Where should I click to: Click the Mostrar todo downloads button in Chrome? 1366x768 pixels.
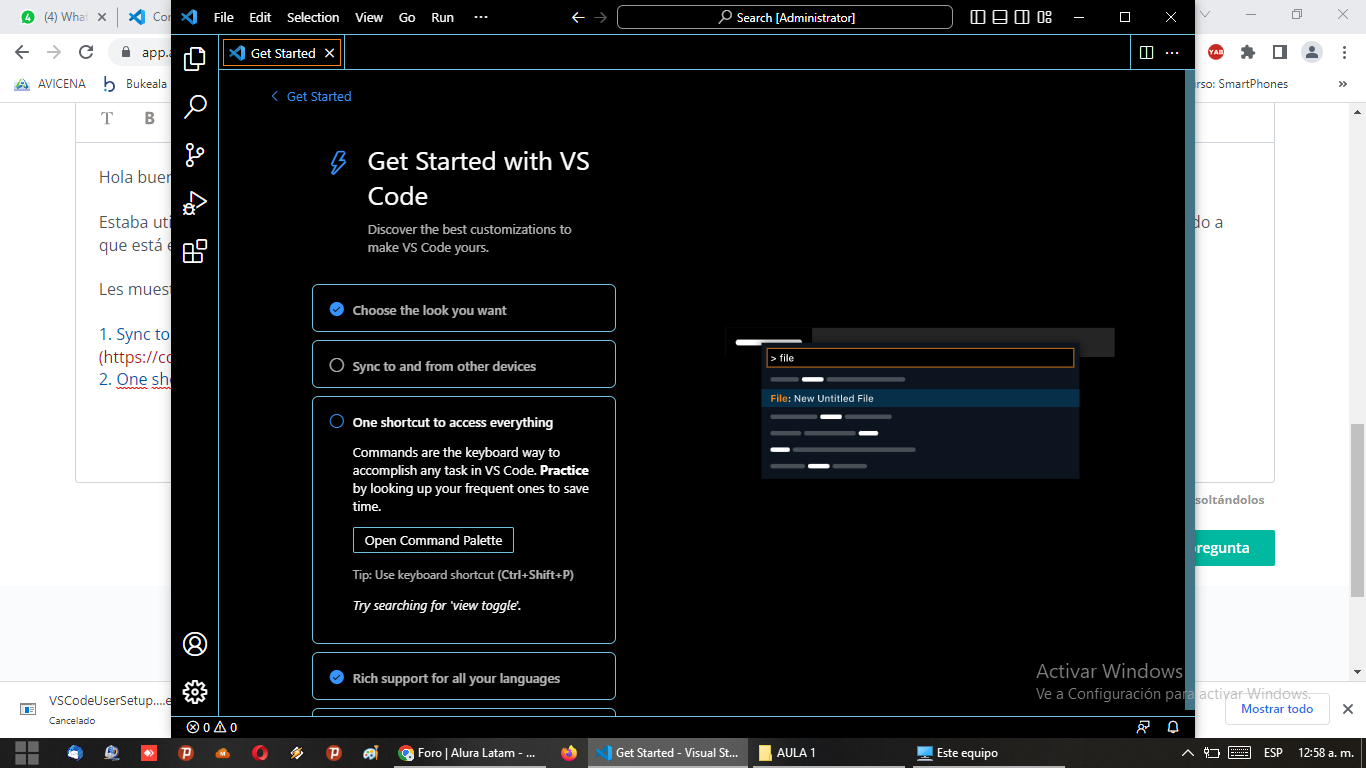1277,709
